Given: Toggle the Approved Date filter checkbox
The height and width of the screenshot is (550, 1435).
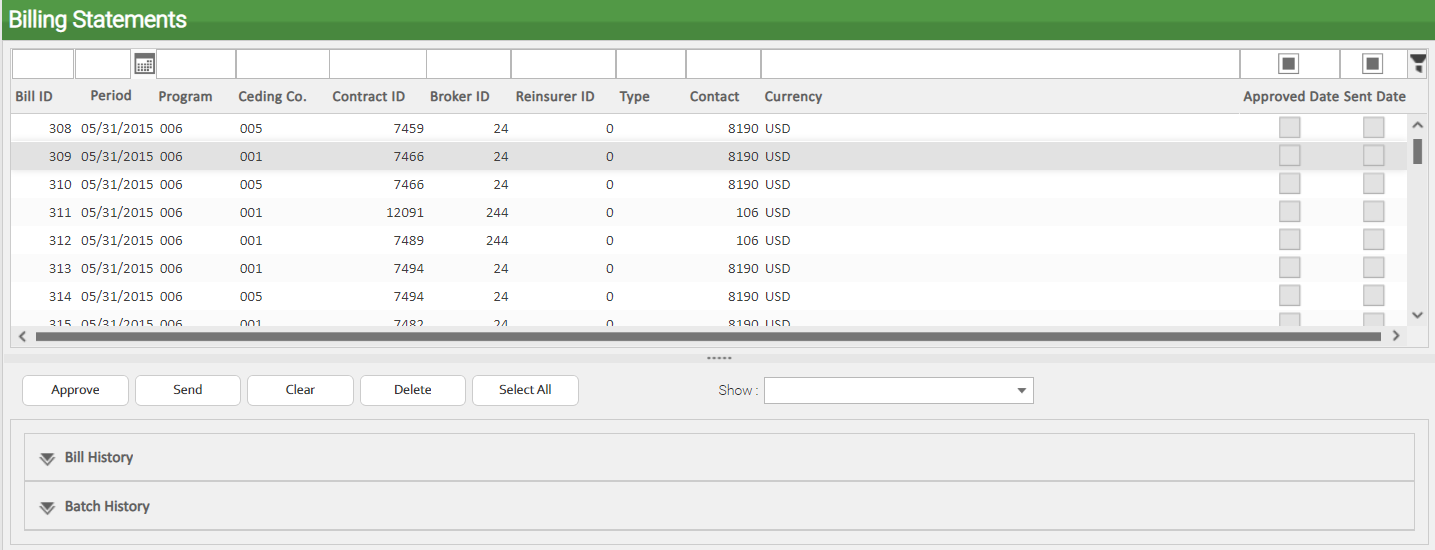Looking at the screenshot, I should (x=1289, y=64).
